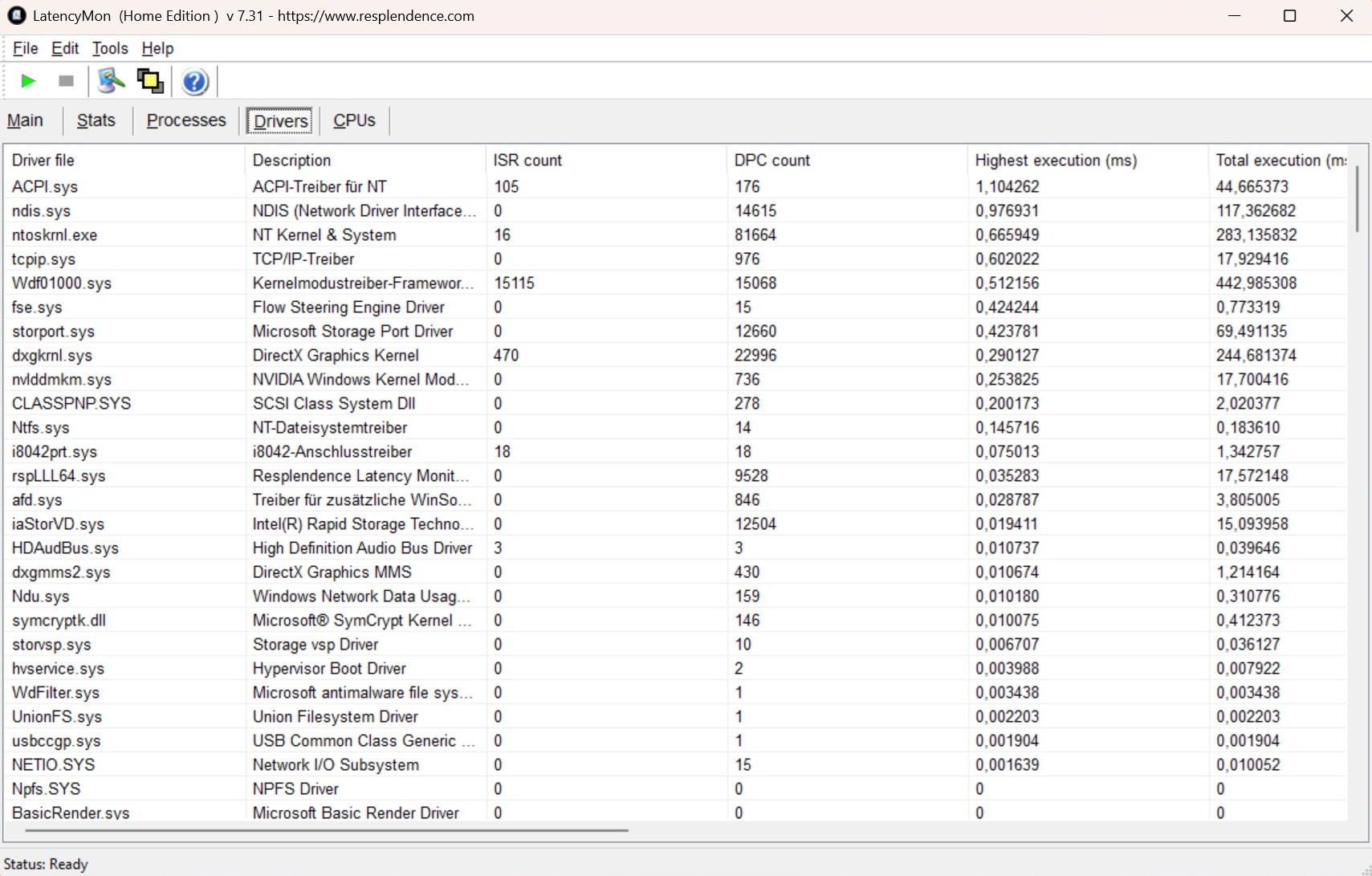The width and height of the screenshot is (1372, 876).
Task: Select the ACPI.sys driver row
Action: [x=676, y=186]
